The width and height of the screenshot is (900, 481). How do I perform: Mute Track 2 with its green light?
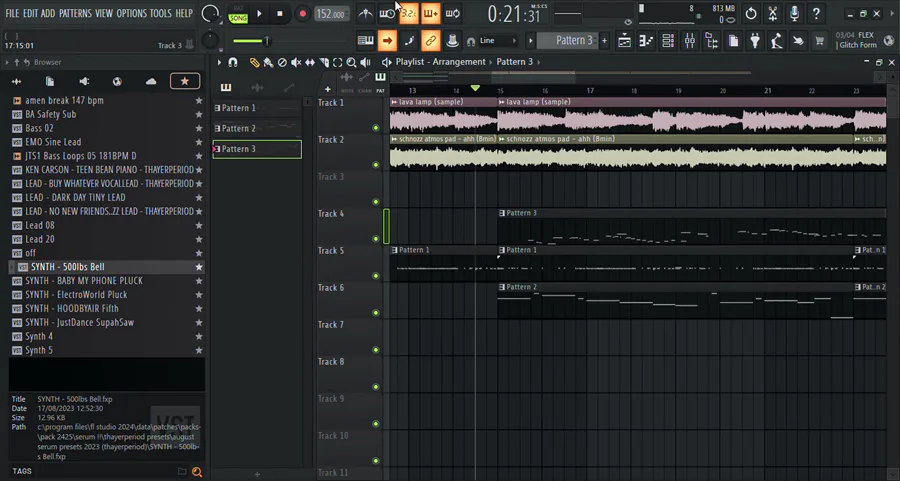coord(376,165)
